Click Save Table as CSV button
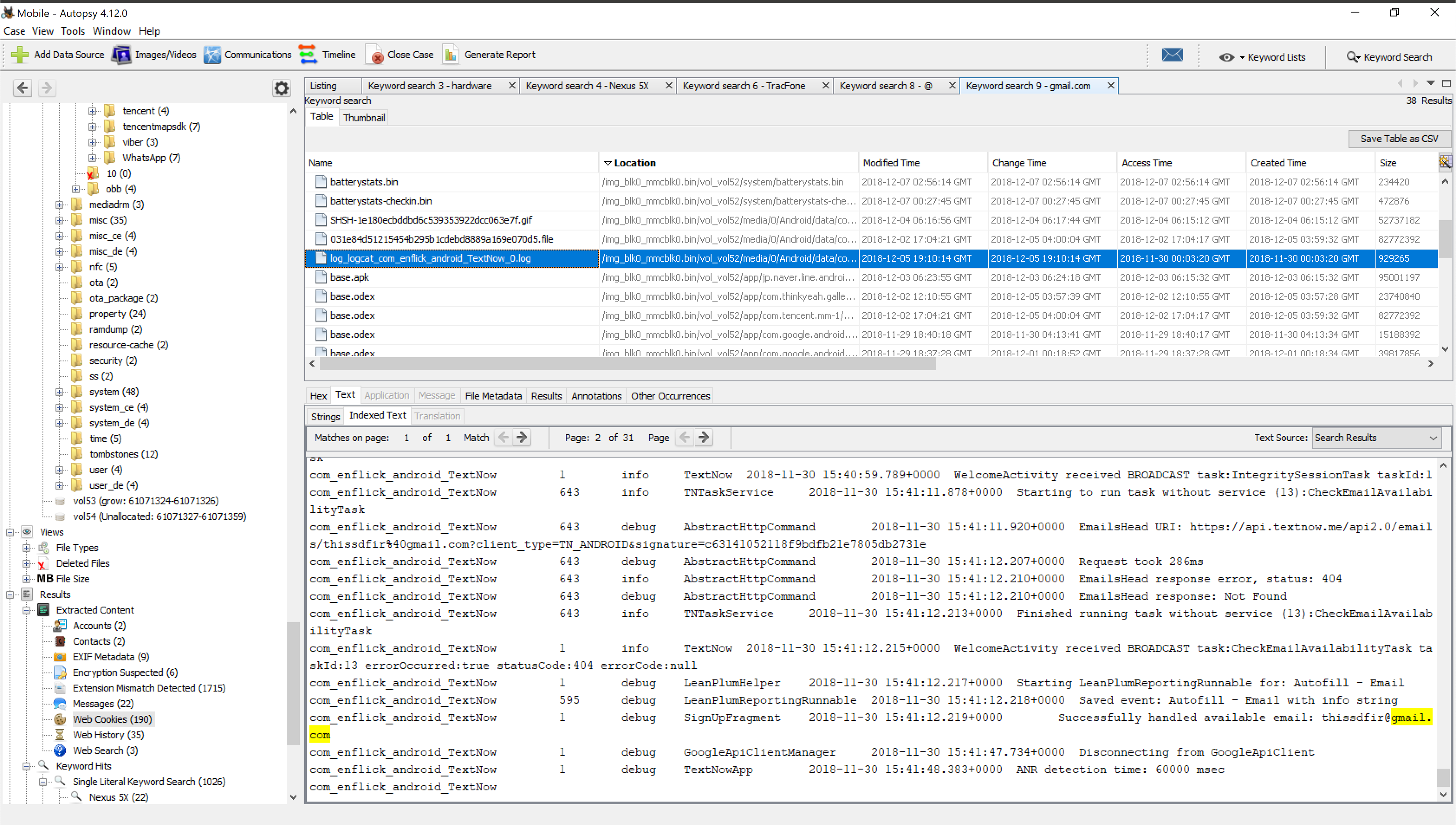1456x825 pixels. tap(1399, 139)
